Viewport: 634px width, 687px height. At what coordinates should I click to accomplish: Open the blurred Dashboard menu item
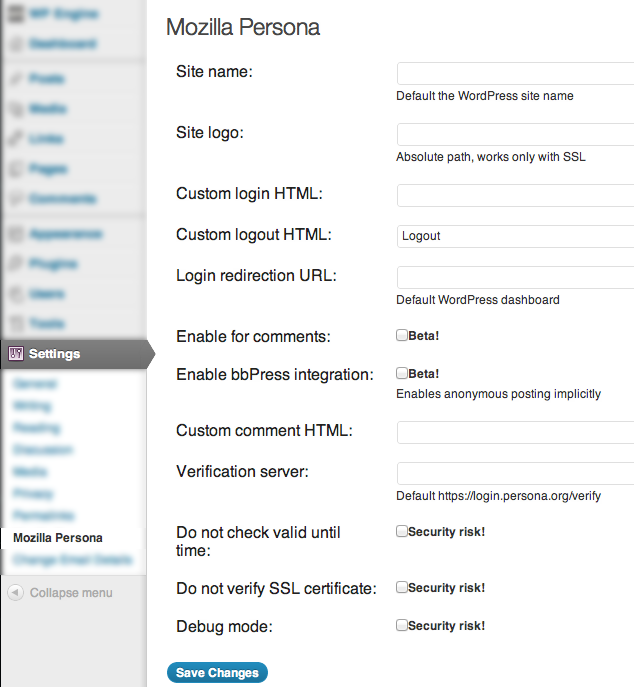click(x=63, y=44)
